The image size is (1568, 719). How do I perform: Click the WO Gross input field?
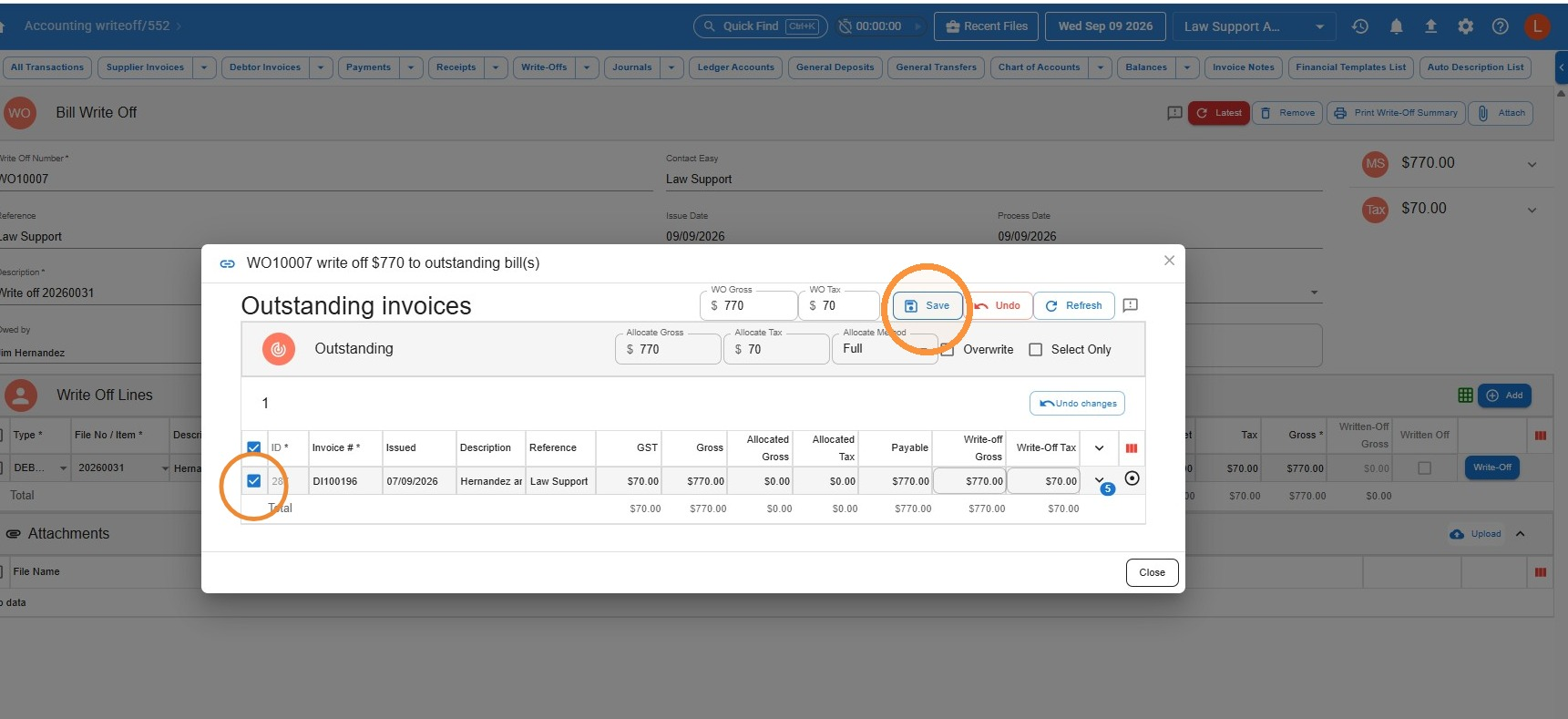pyautogui.click(x=749, y=305)
